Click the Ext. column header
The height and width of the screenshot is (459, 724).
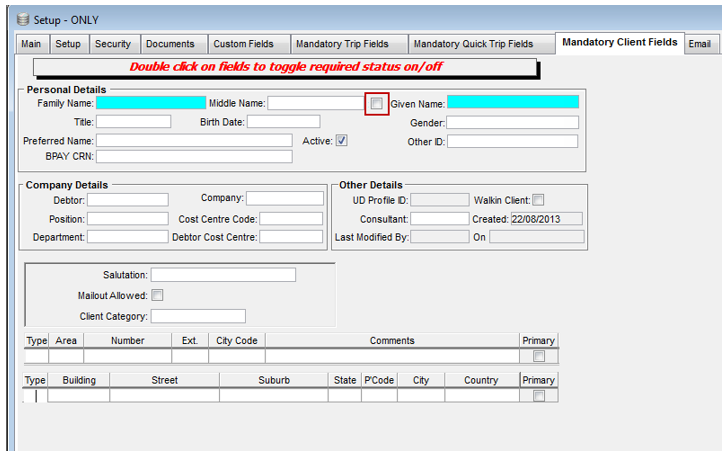coord(190,340)
